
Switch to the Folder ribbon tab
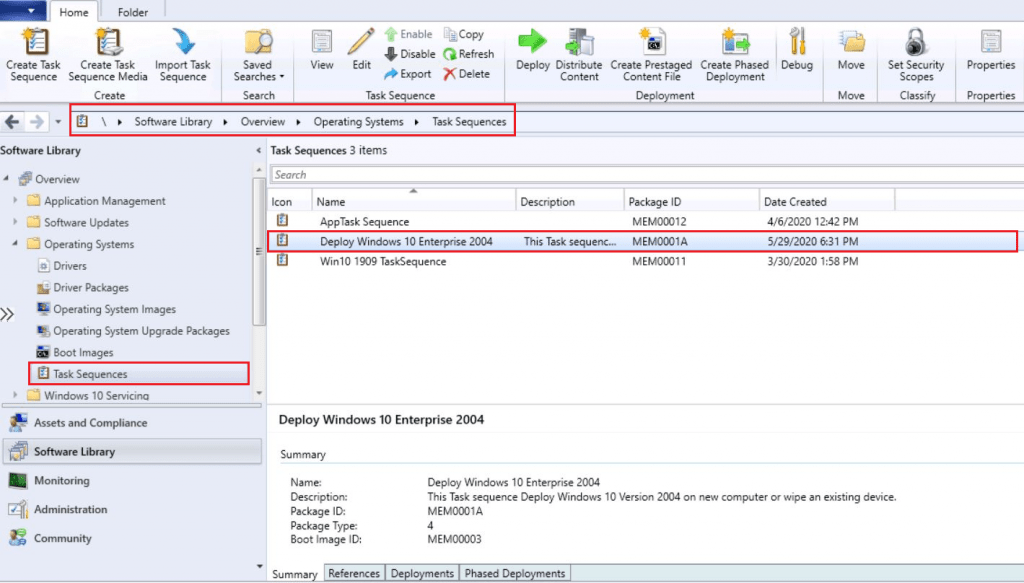click(133, 12)
